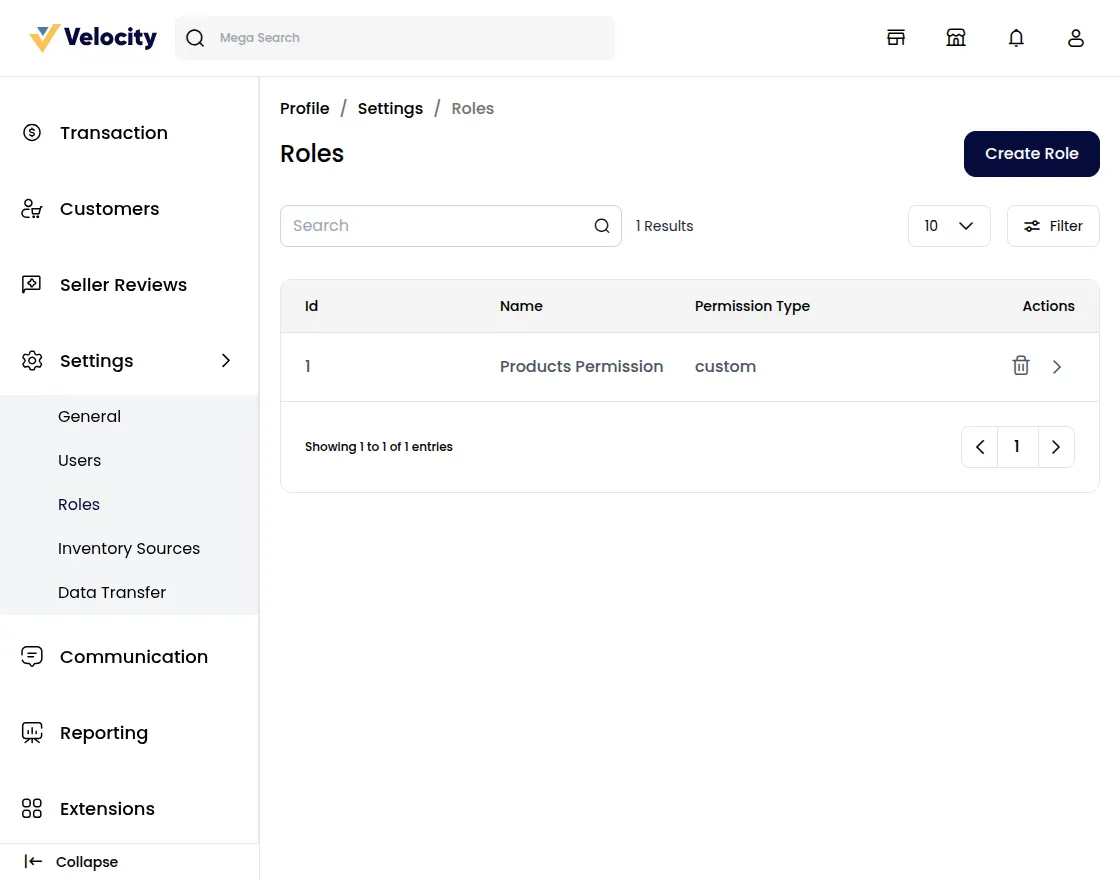This screenshot has width=1120, height=880.
Task: Click the storefront icon in header
Action: point(896,38)
